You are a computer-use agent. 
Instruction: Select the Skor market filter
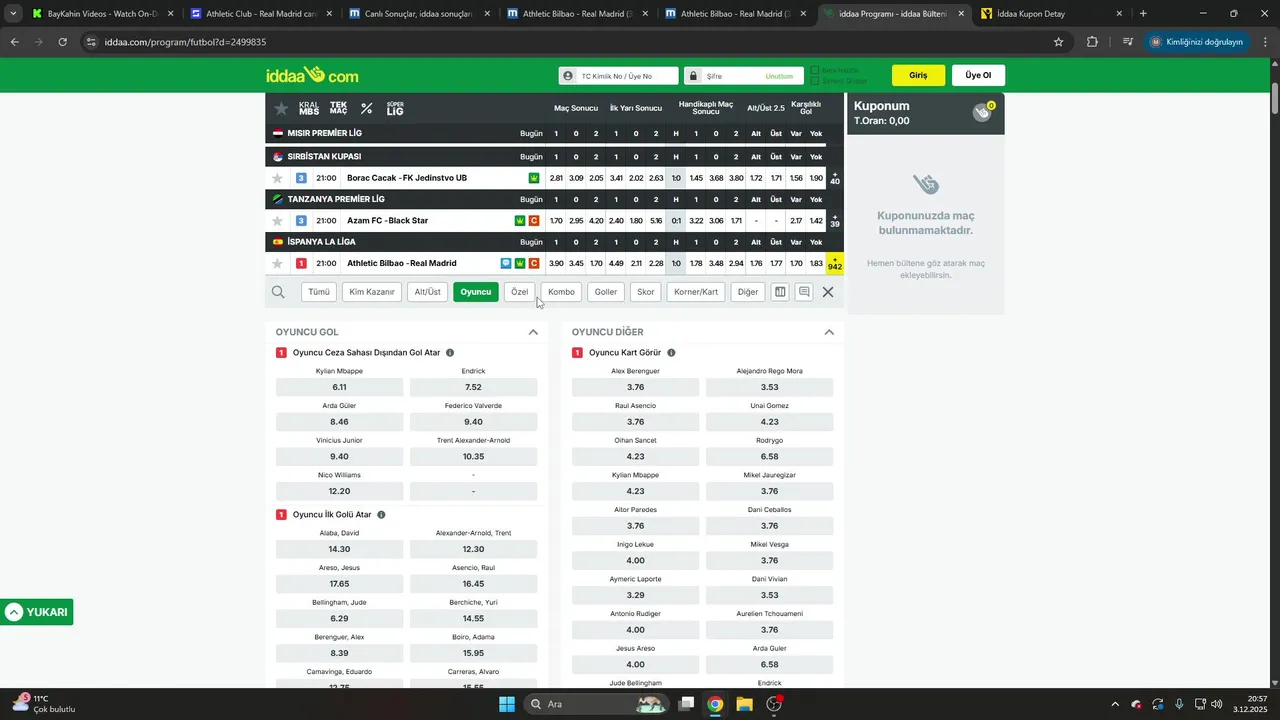(646, 292)
